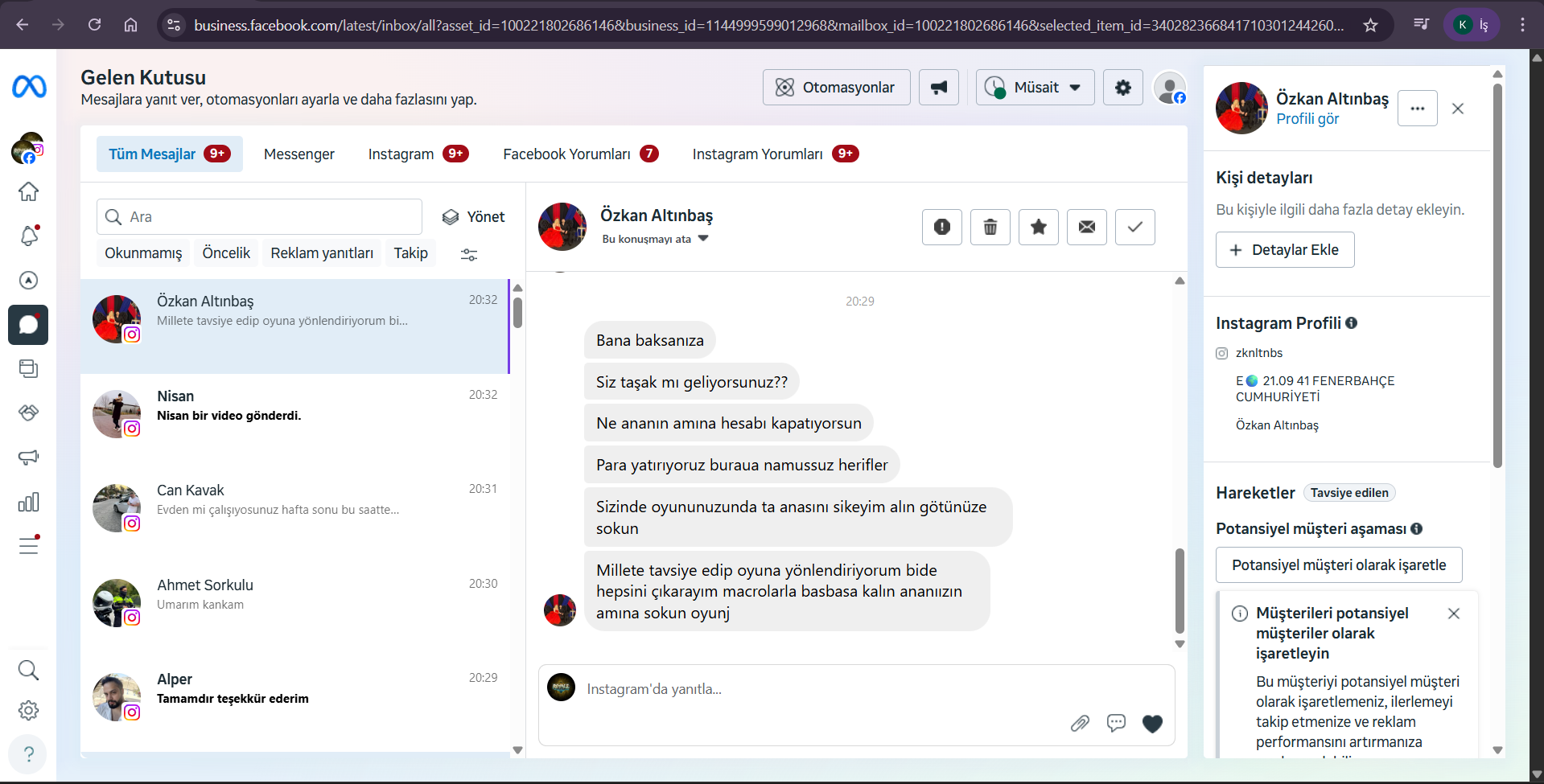Open notifications bell in left sidebar
Image resolution: width=1544 pixels, height=784 pixels.
28,236
